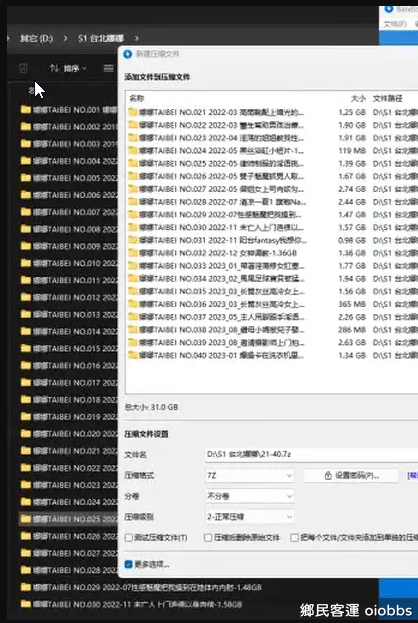Click the 总大小: 31.0 GB text
The image size is (418, 623).
pos(151,407)
